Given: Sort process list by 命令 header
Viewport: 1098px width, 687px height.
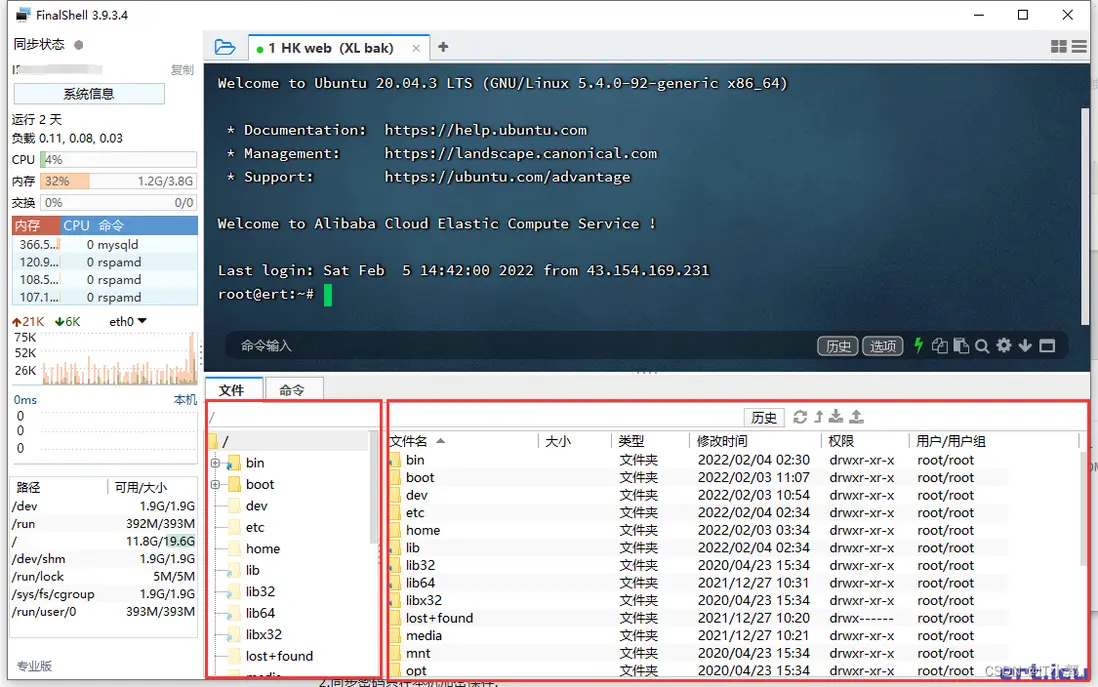Looking at the screenshot, I should [111, 225].
